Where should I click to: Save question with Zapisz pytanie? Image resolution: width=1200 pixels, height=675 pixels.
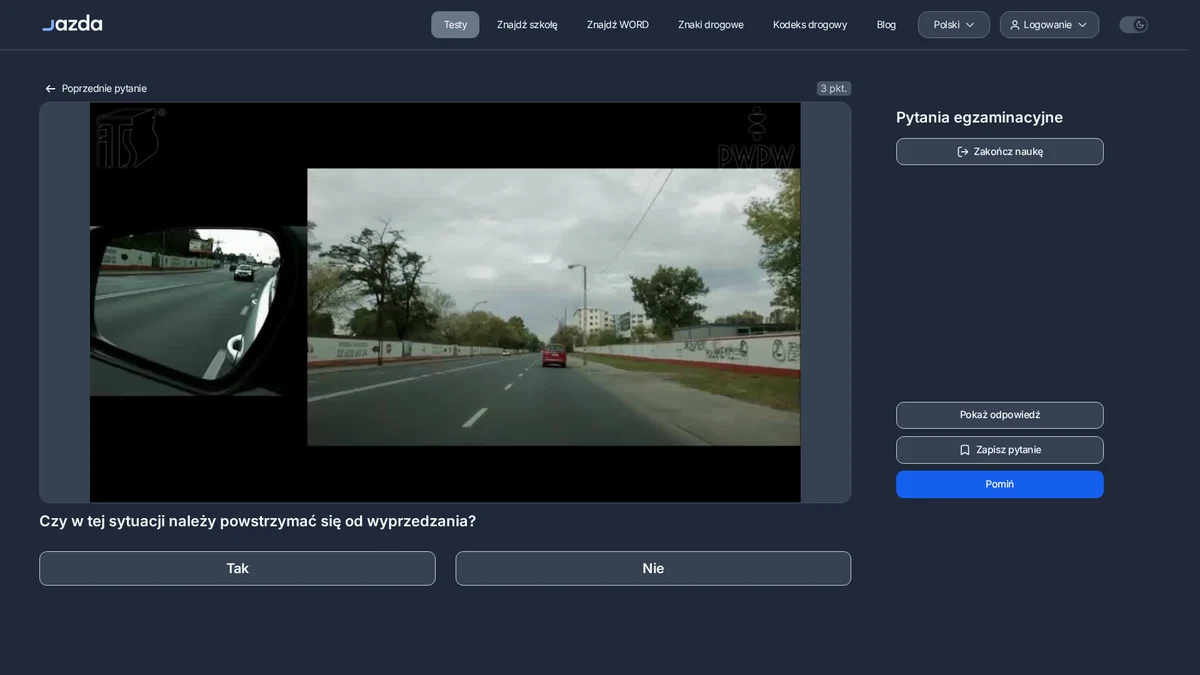(1000, 450)
